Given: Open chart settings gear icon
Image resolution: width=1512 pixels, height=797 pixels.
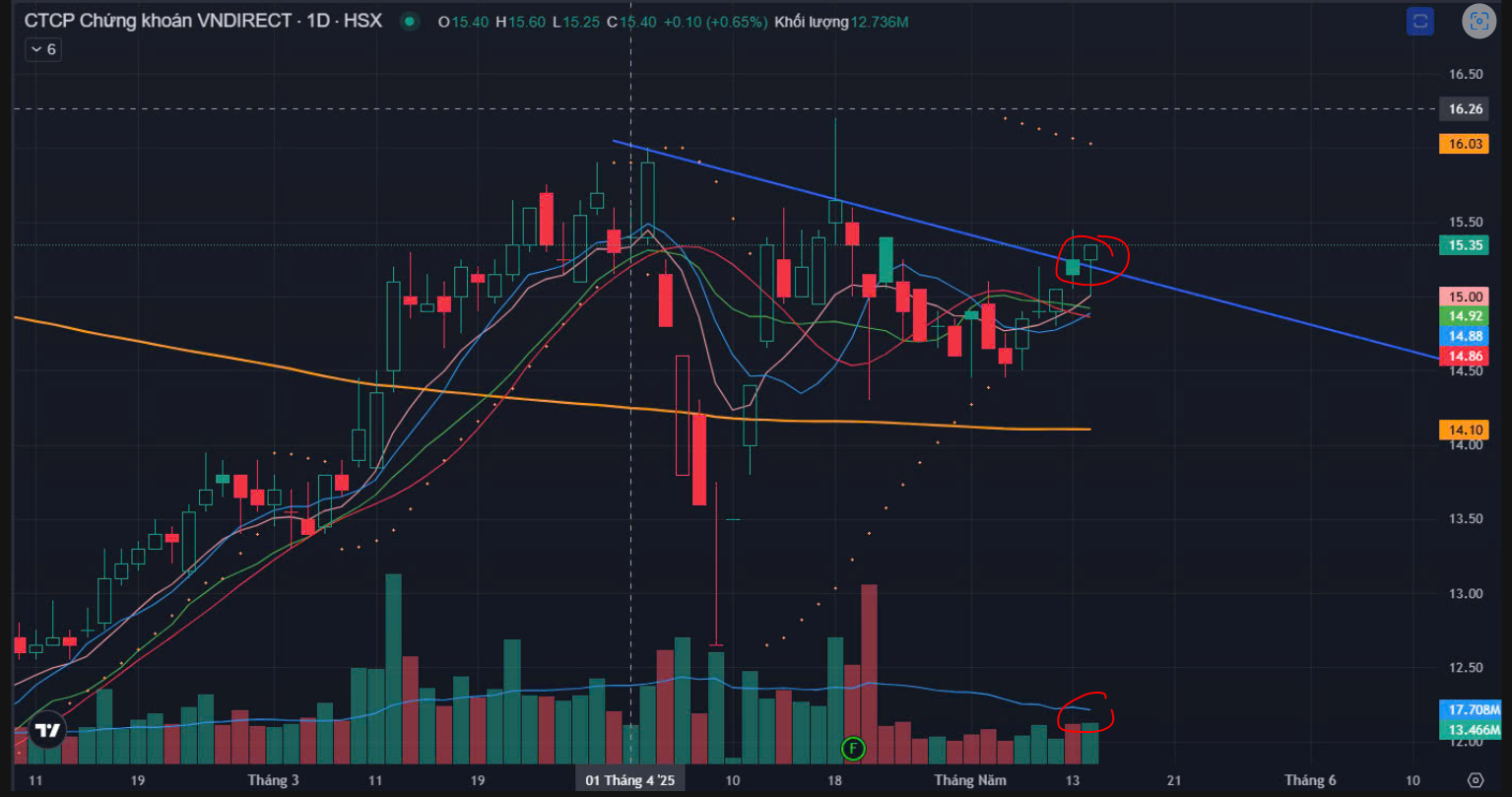Looking at the screenshot, I should click(1475, 780).
